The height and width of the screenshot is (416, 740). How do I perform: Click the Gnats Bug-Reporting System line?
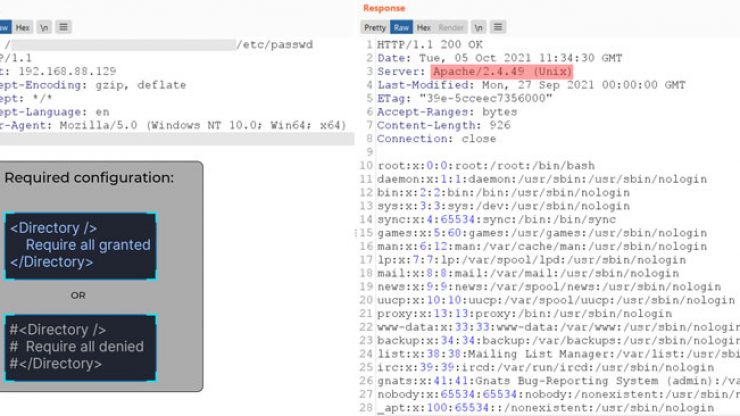click(x=558, y=381)
